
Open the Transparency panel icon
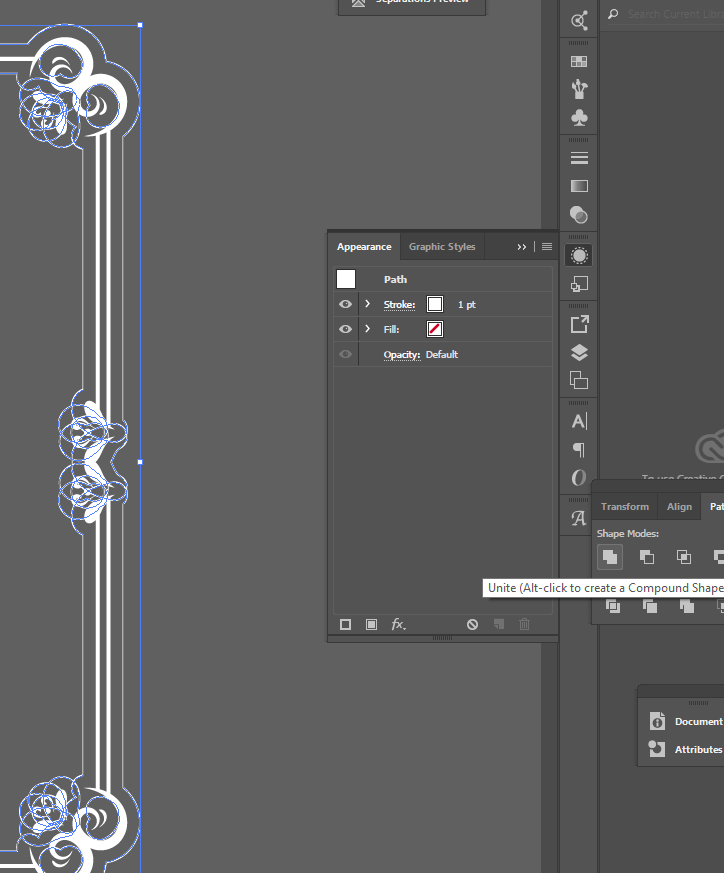579,214
